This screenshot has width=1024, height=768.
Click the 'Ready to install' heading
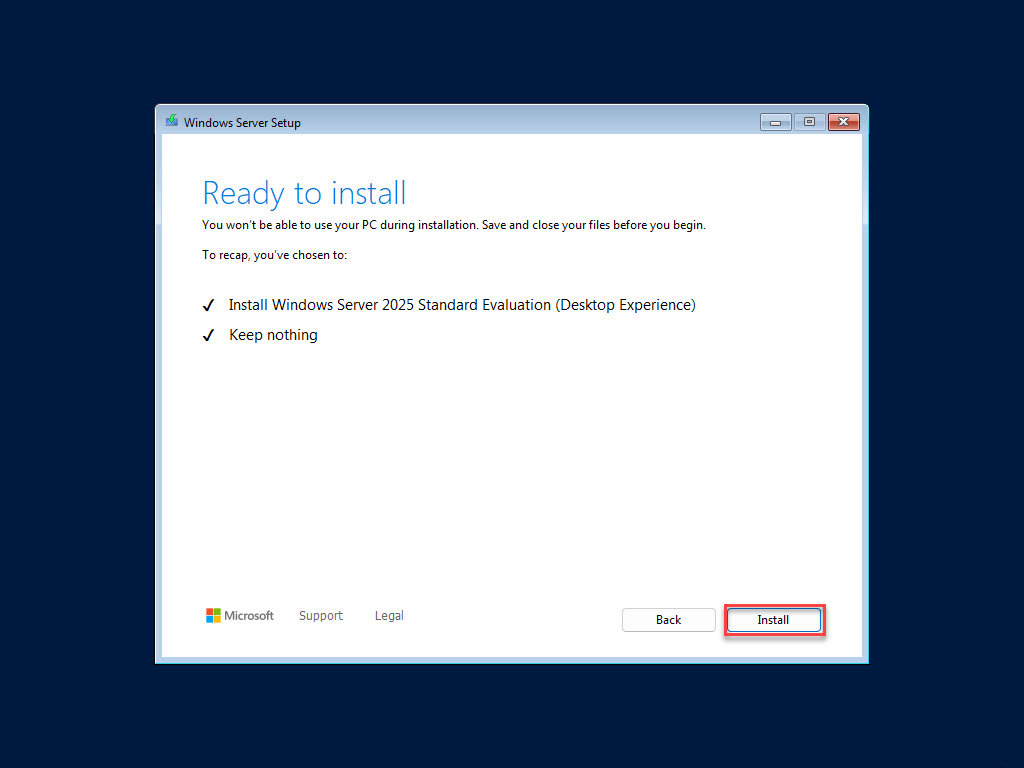click(304, 193)
